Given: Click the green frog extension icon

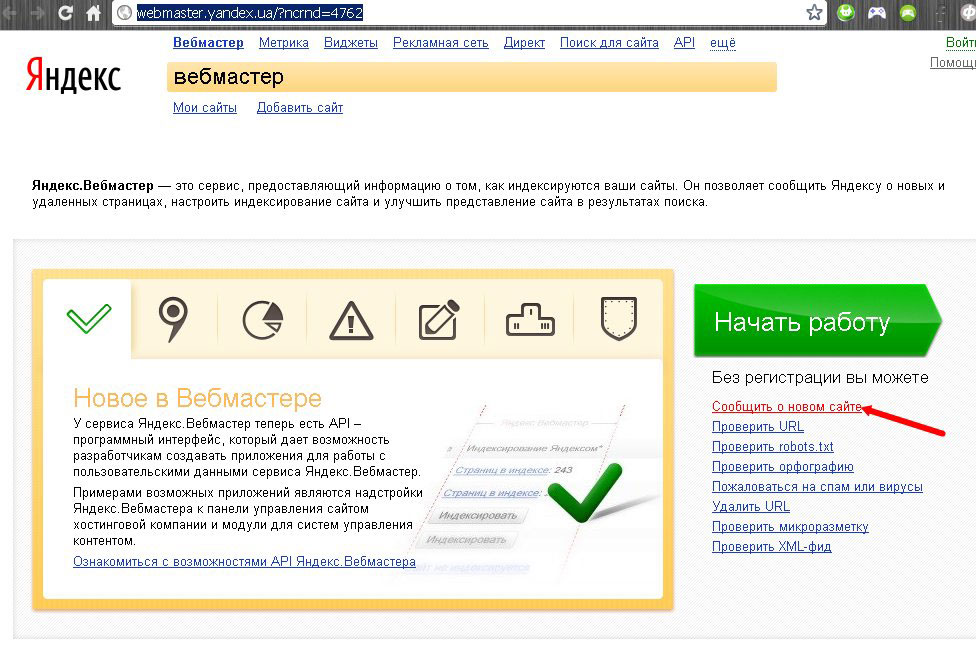Looking at the screenshot, I should tap(846, 12).
